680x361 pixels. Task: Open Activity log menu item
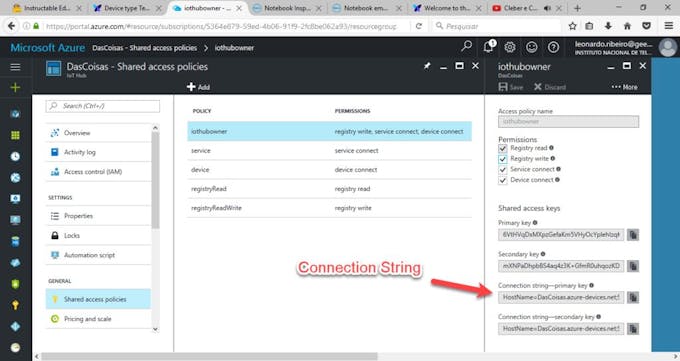(98, 152)
